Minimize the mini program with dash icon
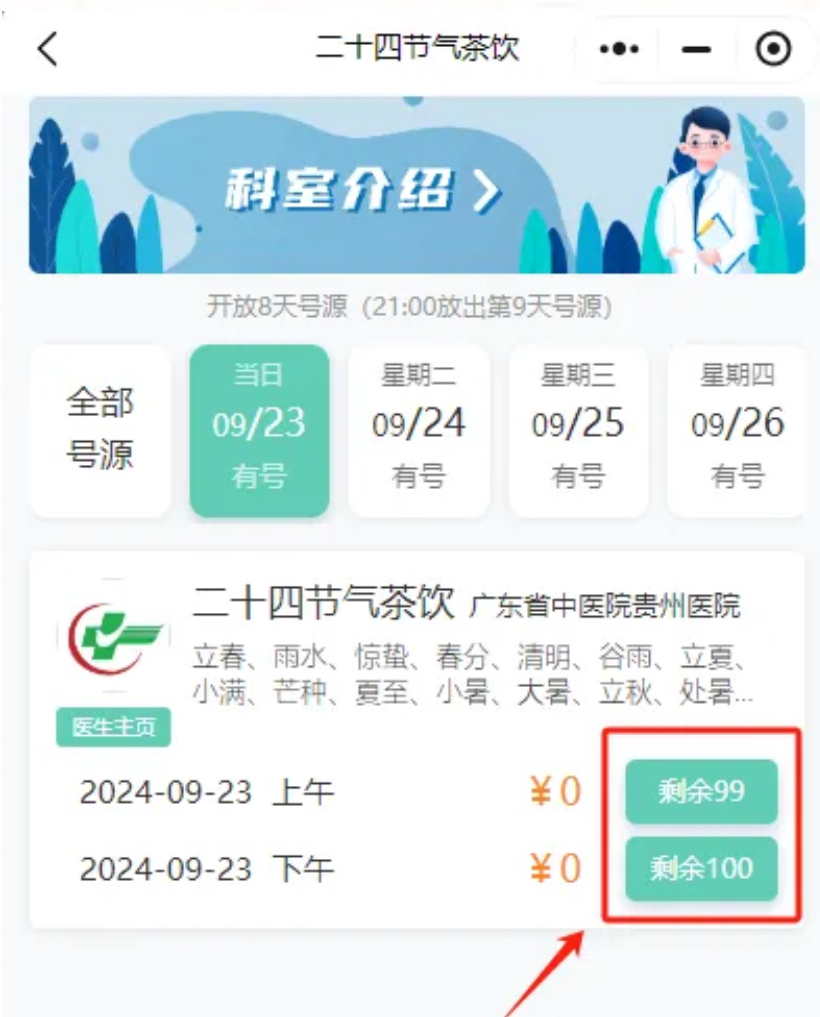The height and width of the screenshot is (1017, 820). (x=696, y=49)
